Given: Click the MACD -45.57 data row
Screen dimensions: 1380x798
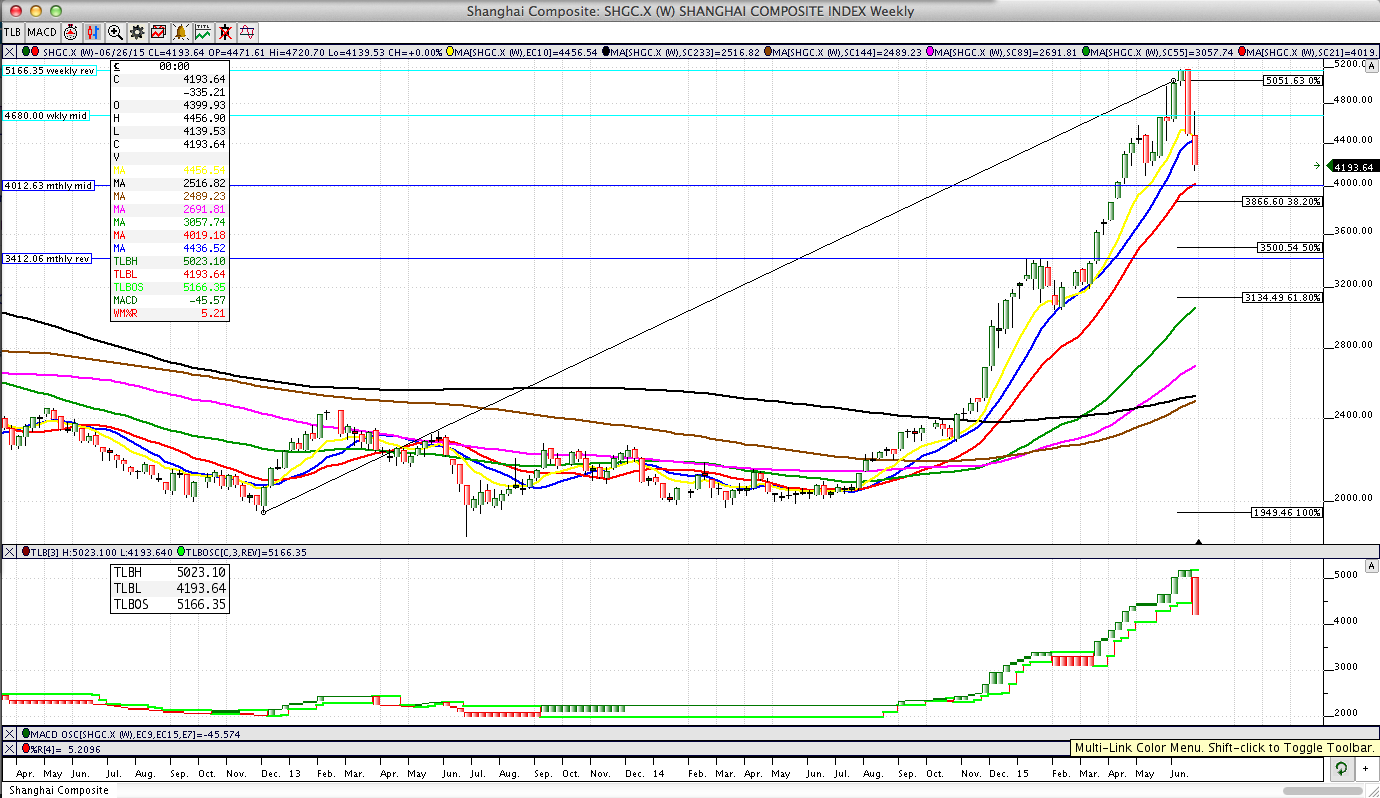Looking at the screenshot, I should click(170, 300).
